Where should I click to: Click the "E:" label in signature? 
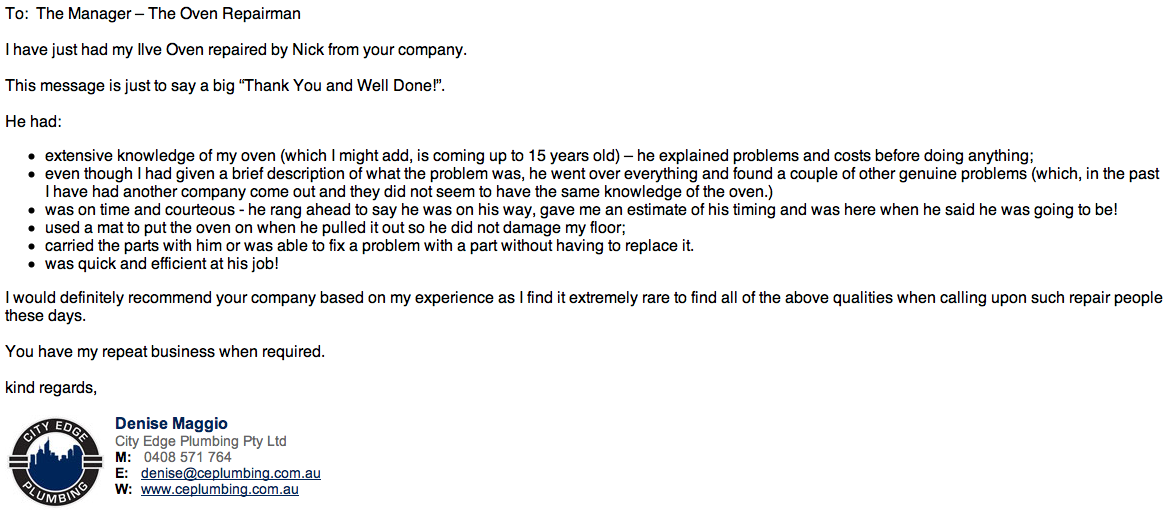coord(121,473)
